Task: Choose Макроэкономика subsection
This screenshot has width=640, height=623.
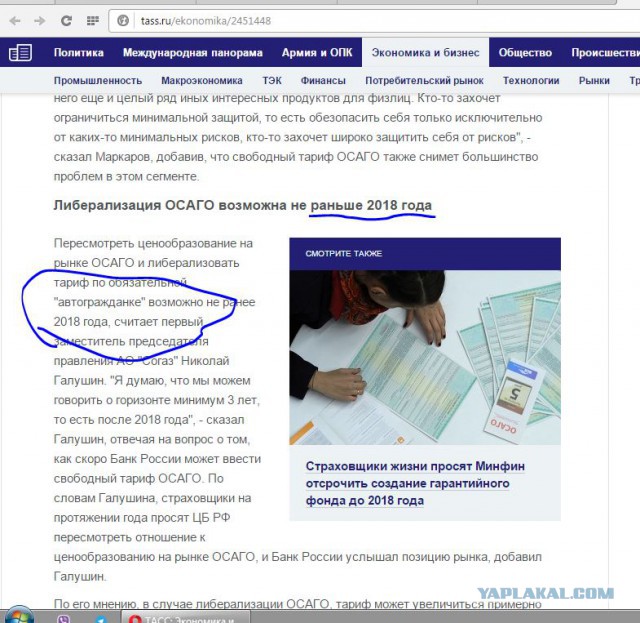Action: (x=202, y=80)
